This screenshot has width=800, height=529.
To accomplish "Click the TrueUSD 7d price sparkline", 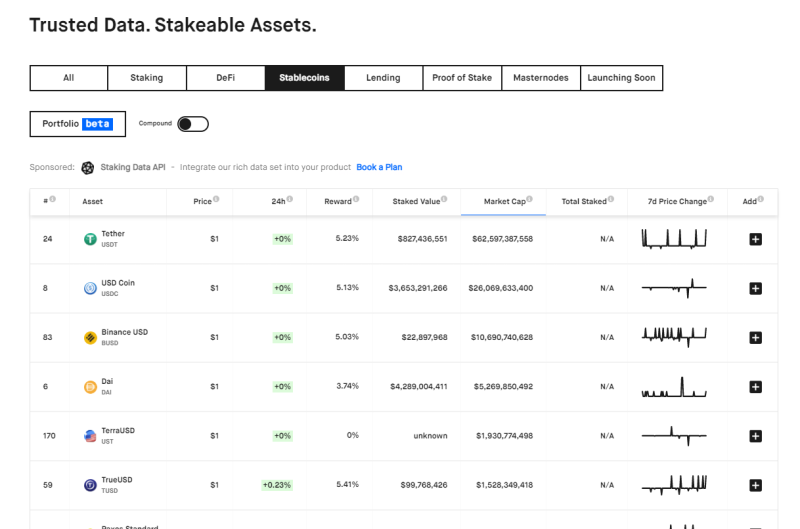I will click(674, 485).
